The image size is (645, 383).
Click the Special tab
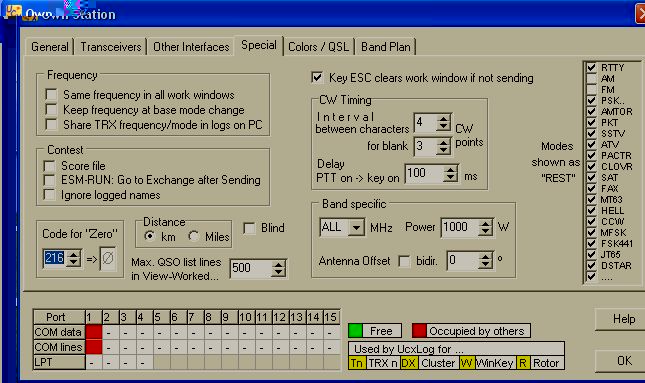pos(259,45)
